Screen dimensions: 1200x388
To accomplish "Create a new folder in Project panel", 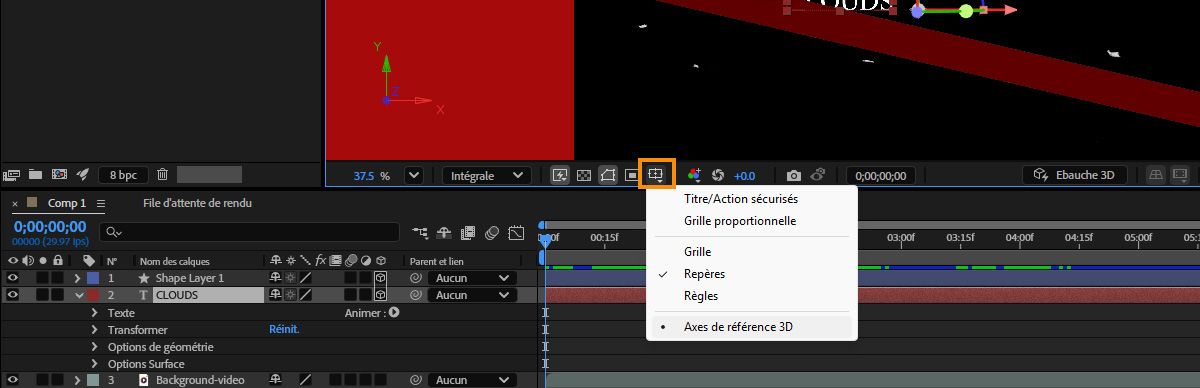I will tap(36, 174).
